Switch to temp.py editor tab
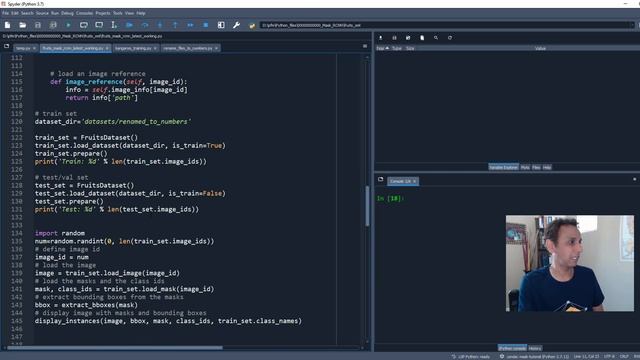 (24, 48)
